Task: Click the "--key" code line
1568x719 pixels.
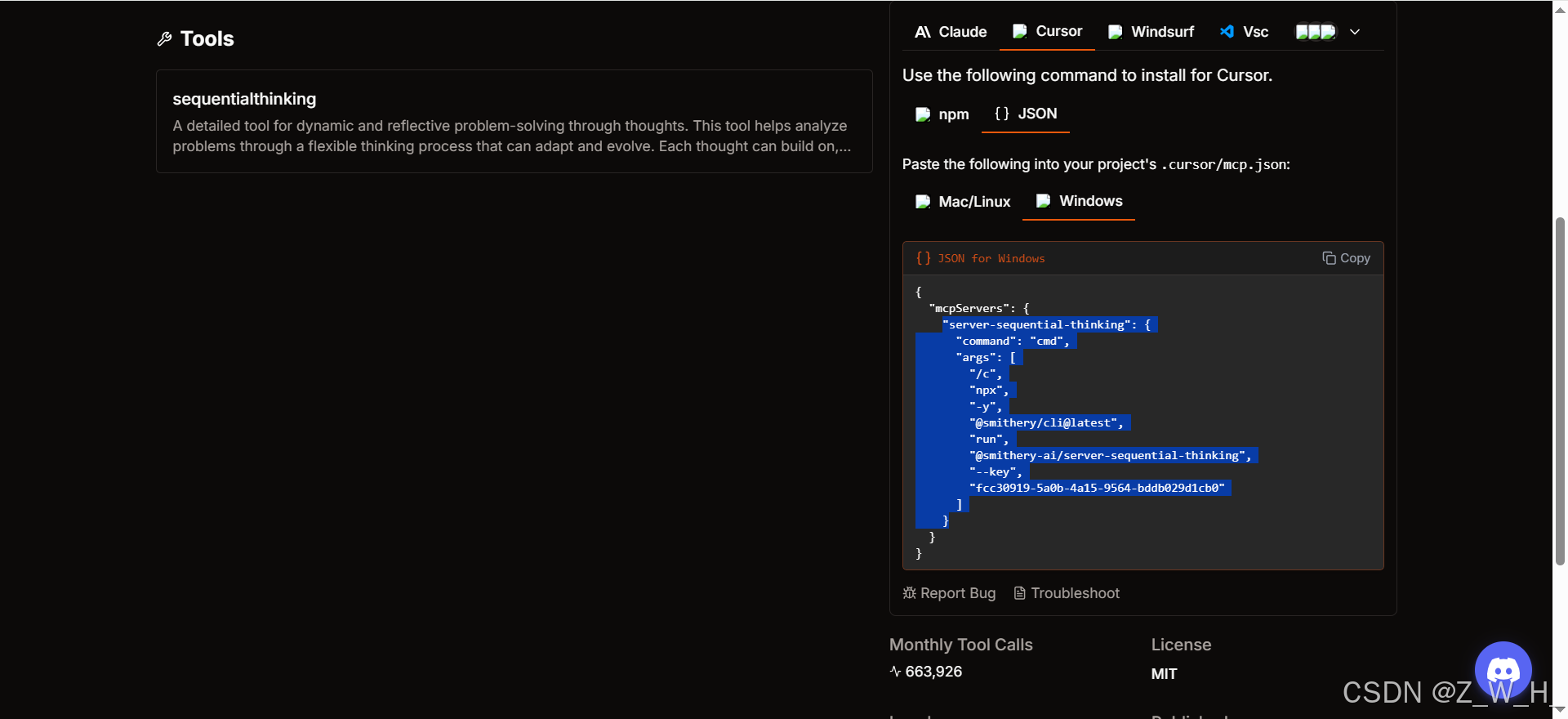Action: point(996,471)
